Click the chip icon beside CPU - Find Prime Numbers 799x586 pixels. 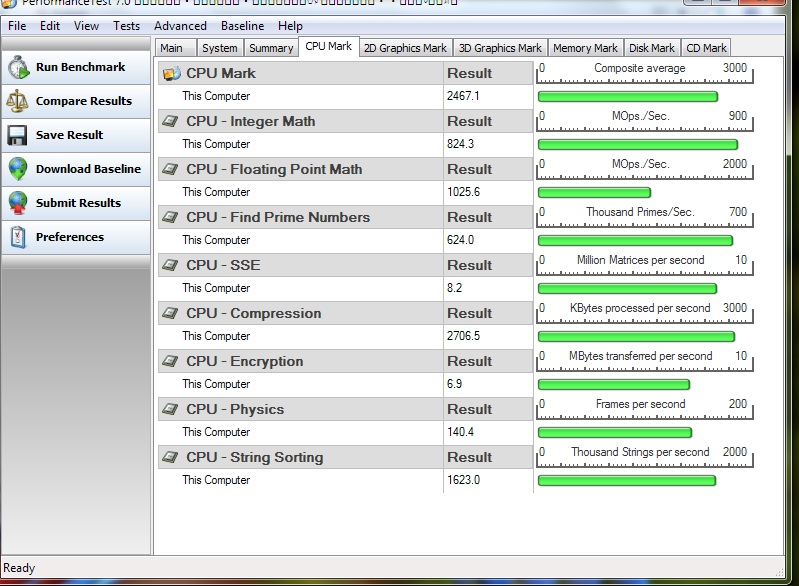pos(170,217)
